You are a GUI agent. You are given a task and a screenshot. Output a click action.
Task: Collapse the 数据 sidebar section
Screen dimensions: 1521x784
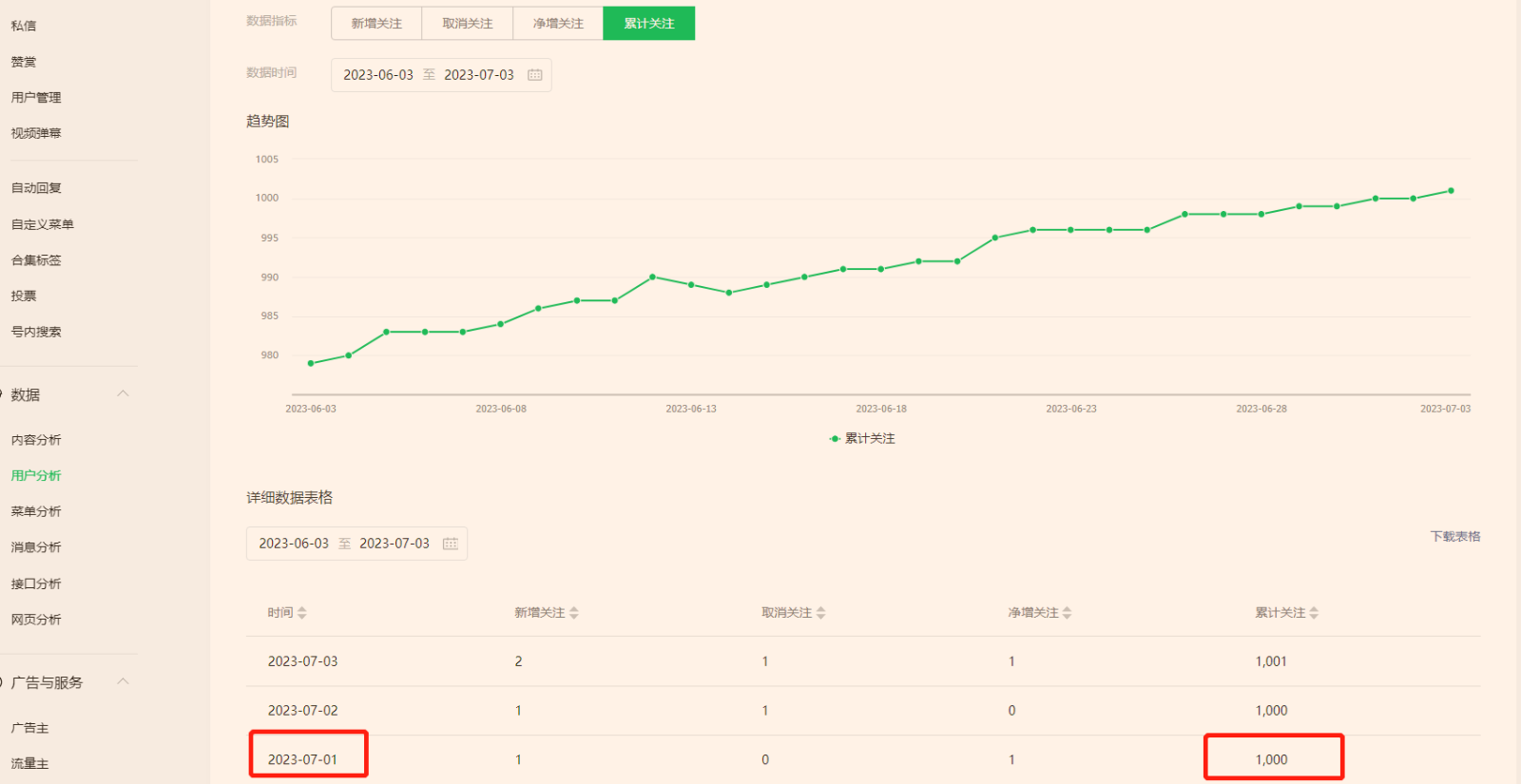[x=123, y=394]
